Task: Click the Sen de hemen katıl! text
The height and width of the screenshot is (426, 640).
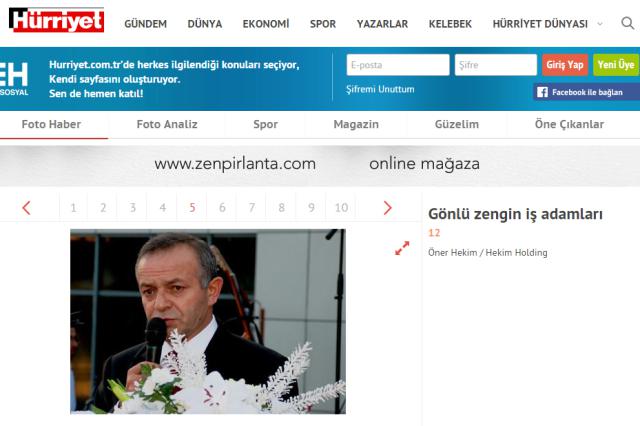Action: tap(96, 93)
